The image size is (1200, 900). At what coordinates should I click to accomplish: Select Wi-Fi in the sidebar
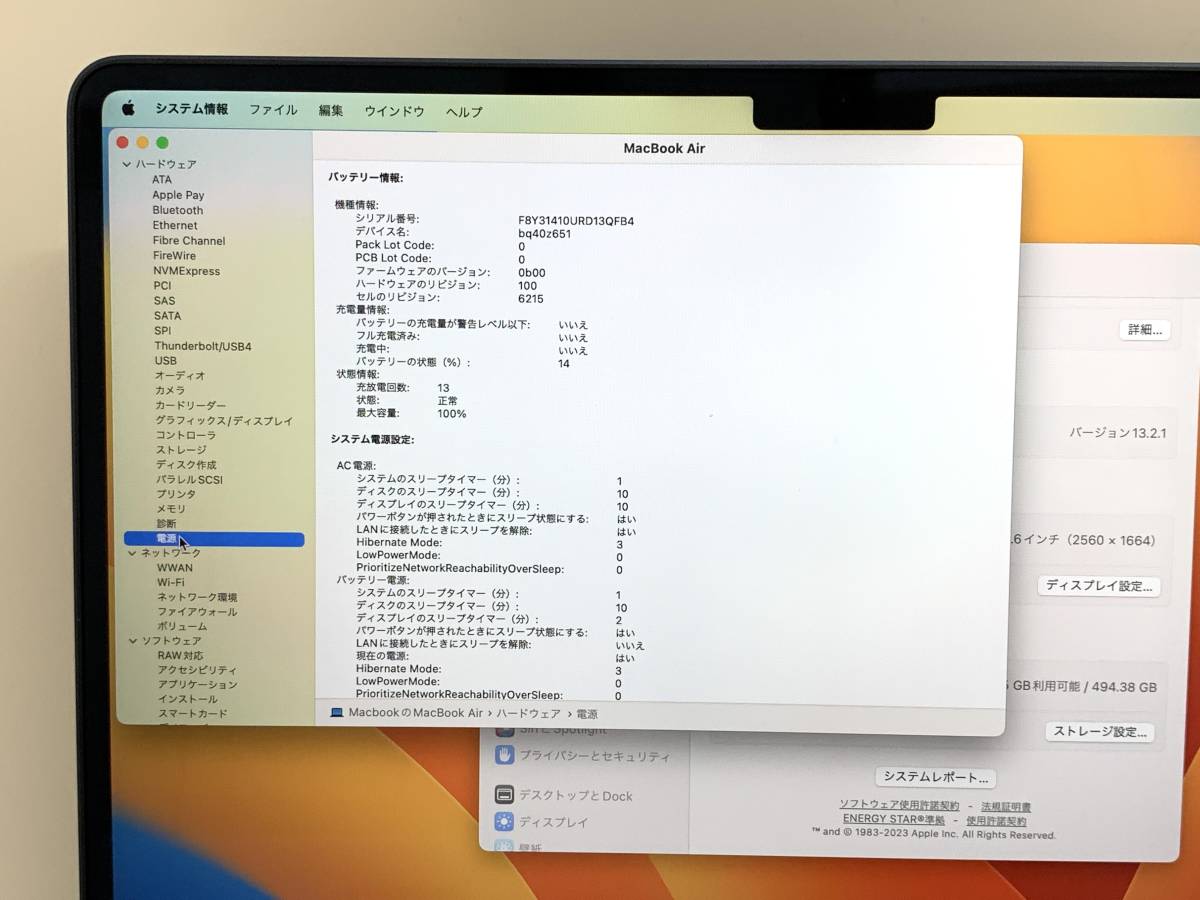click(x=171, y=582)
